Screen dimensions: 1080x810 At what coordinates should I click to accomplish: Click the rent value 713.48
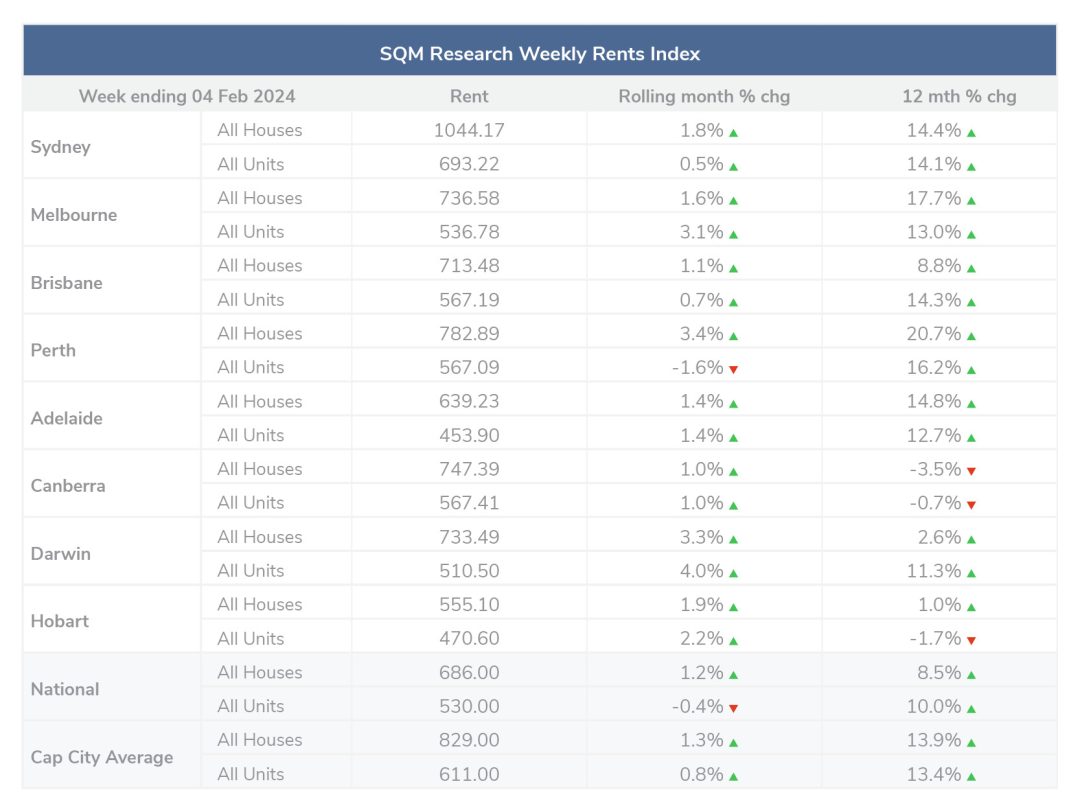(x=469, y=265)
